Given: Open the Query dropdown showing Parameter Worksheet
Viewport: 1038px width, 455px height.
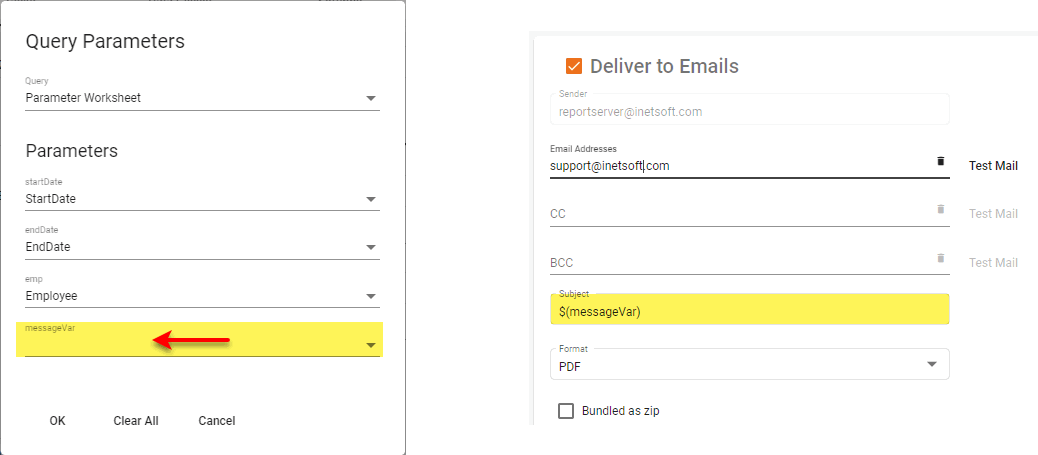Looking at the screenshot, I should pyautogui.click(x=371, y=98).
